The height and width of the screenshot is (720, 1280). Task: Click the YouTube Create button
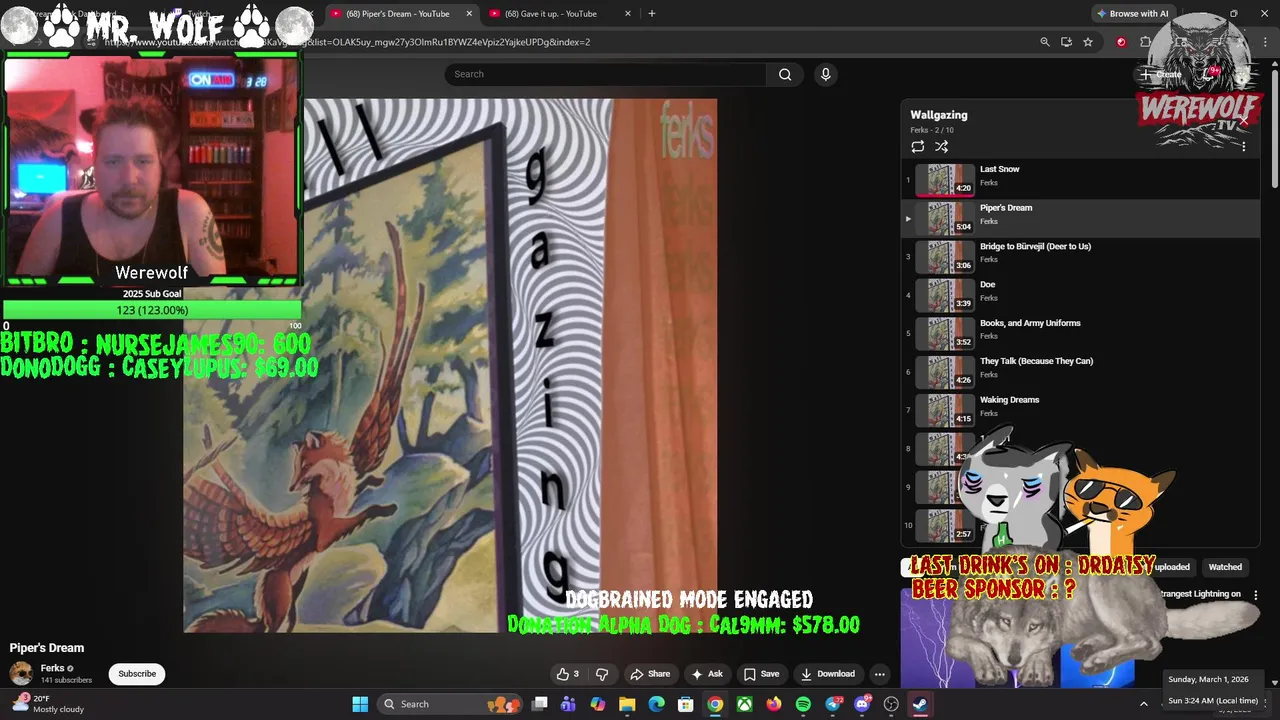pyautogui.click(x=1161, y=74)
